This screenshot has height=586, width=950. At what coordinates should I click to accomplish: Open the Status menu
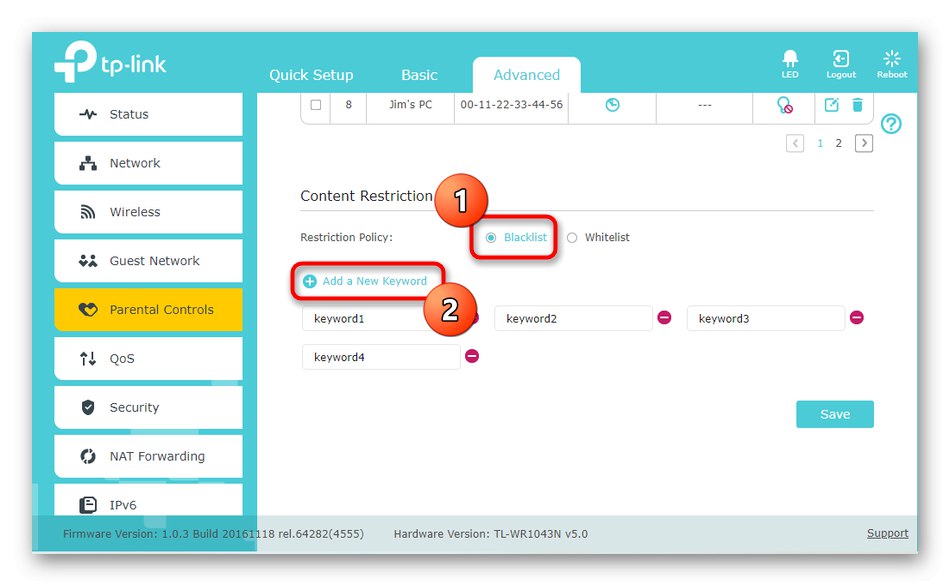pos(148,114)
